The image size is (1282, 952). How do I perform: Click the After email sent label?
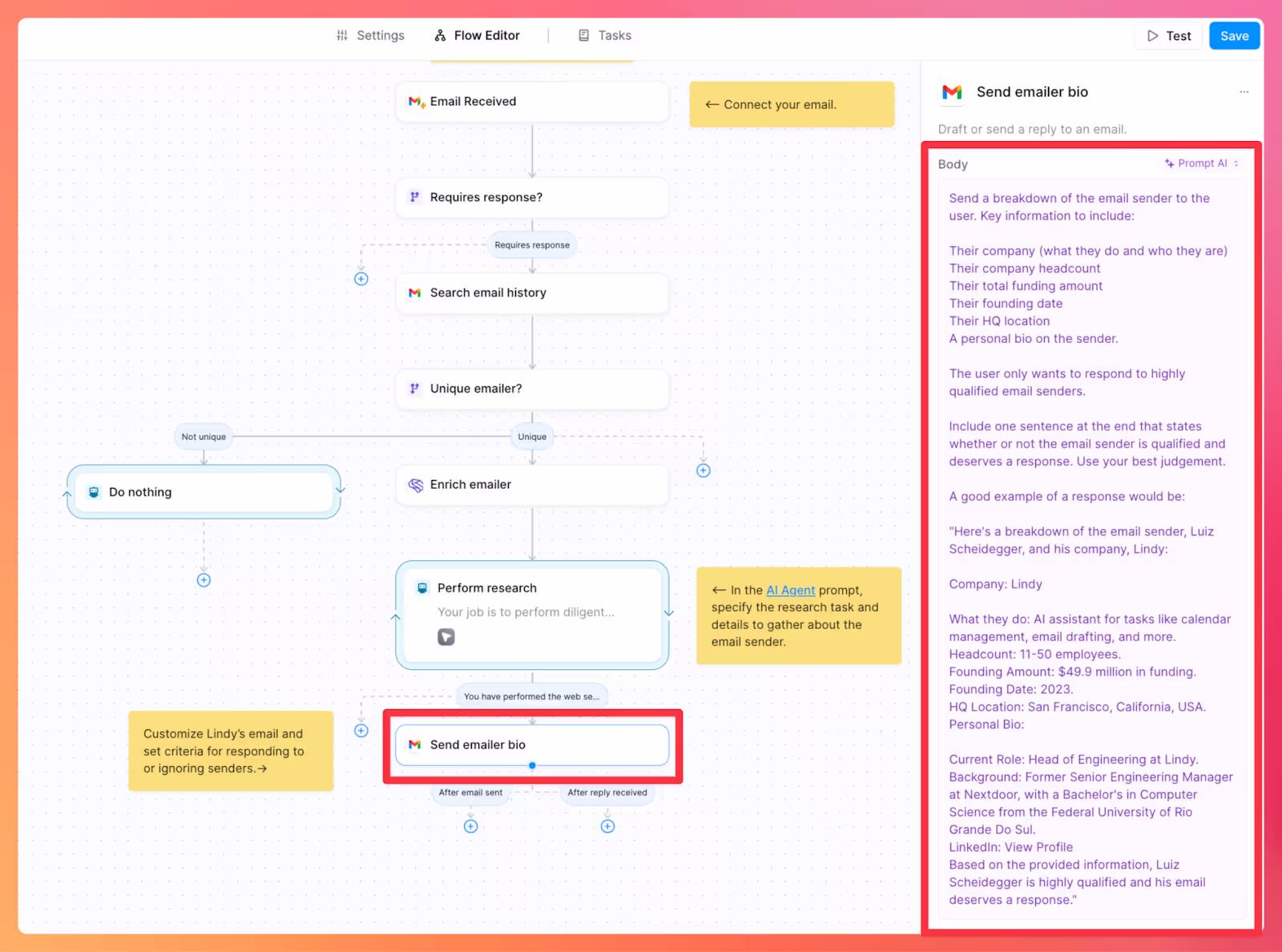point(470,793)
